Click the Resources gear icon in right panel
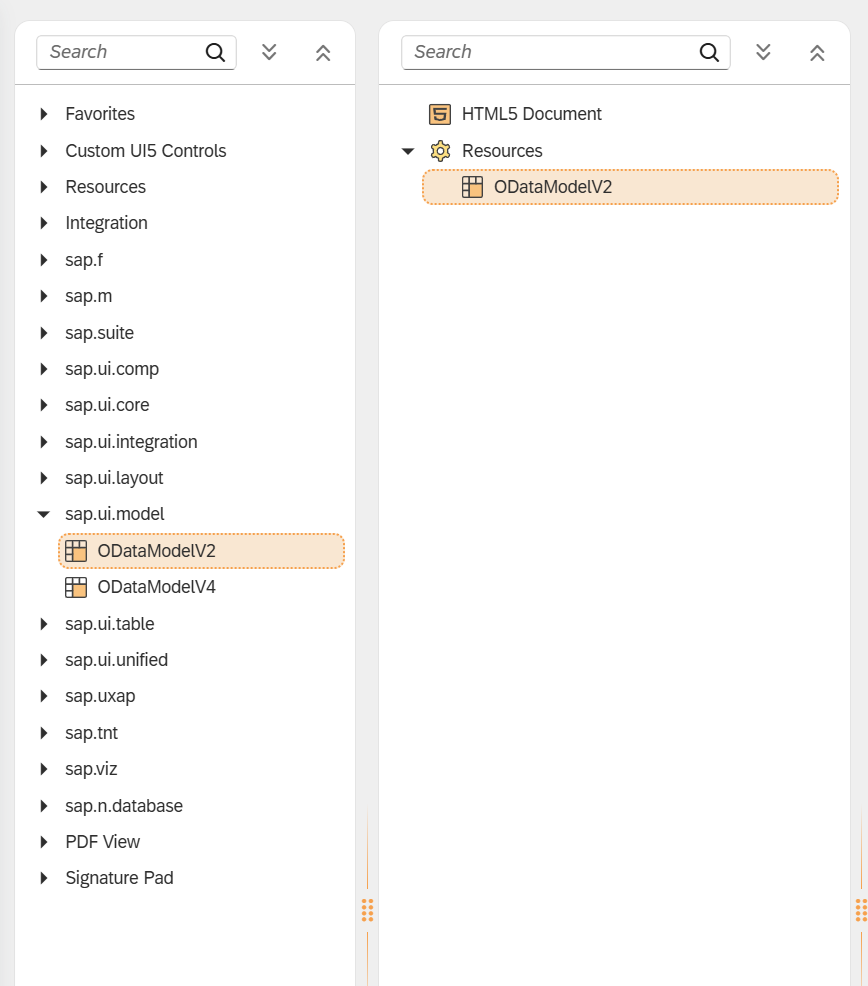The image size is (868, 986). (439, 151)
